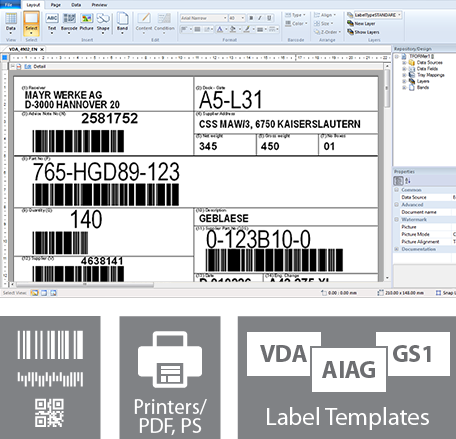
Task: Switch to the Layout ribbon tab
Action: click(x=33, y=5)
